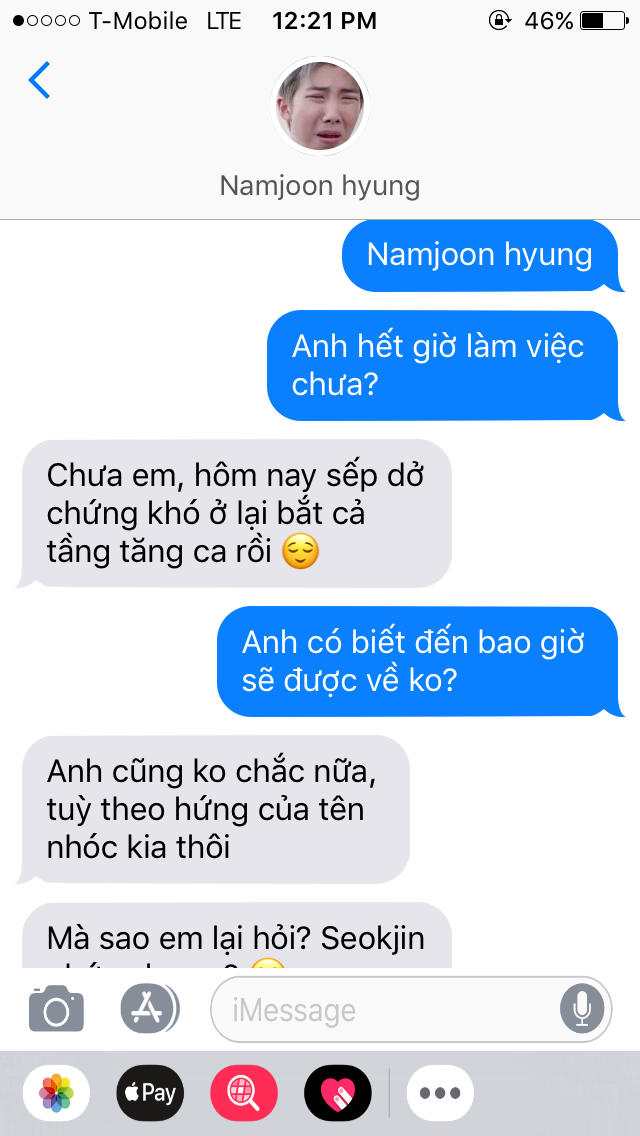Open the camera icon
Image resolution: width=640 pixels, height=1136 pixels.
click(56, 1008)
